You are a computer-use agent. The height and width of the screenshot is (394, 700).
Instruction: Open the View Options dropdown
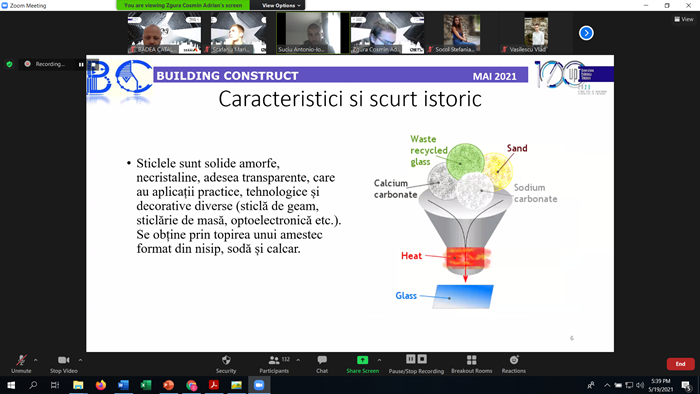pos(281,5)
